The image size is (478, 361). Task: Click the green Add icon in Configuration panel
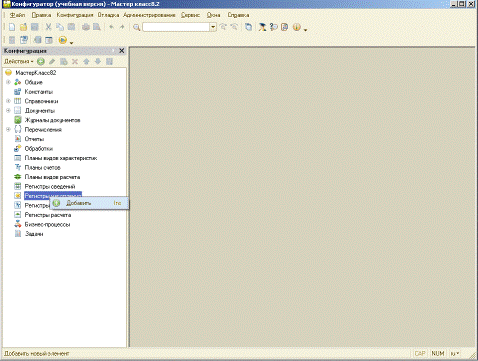(x=41, y=61)
